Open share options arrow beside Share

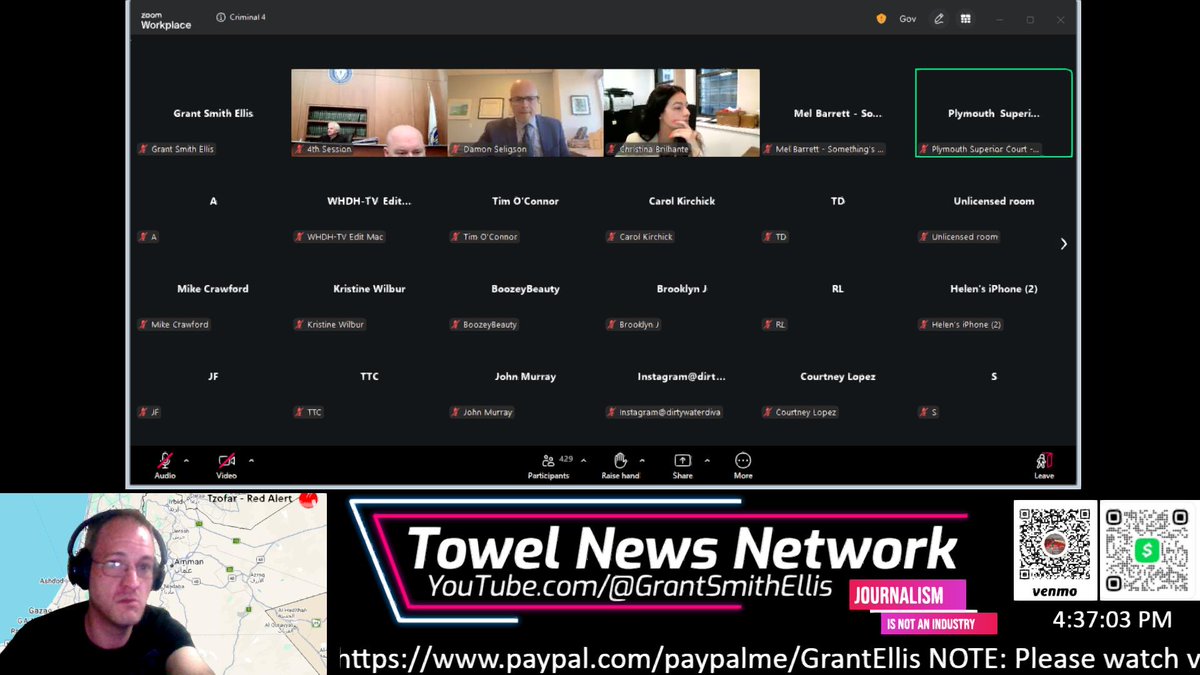click(x=707, y=461)
